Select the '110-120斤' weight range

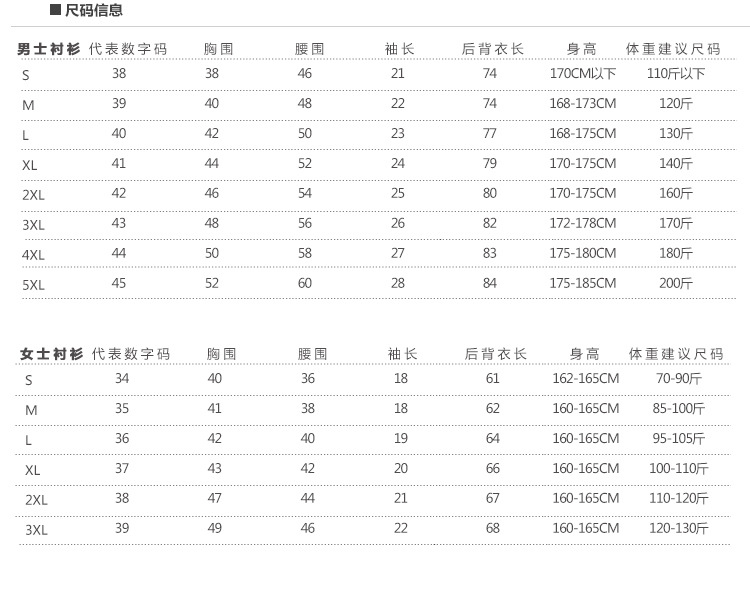[x=679, y=499]
